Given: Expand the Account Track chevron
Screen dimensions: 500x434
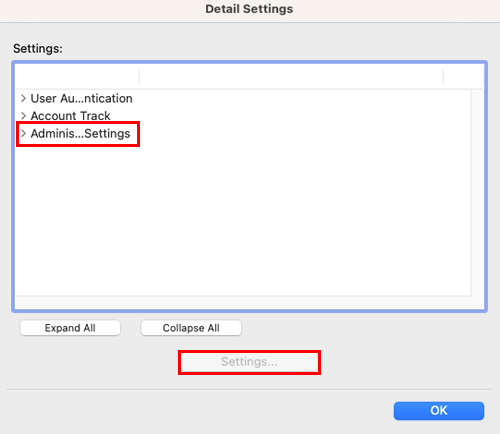Looking at the screenshot, I should 23,116.
